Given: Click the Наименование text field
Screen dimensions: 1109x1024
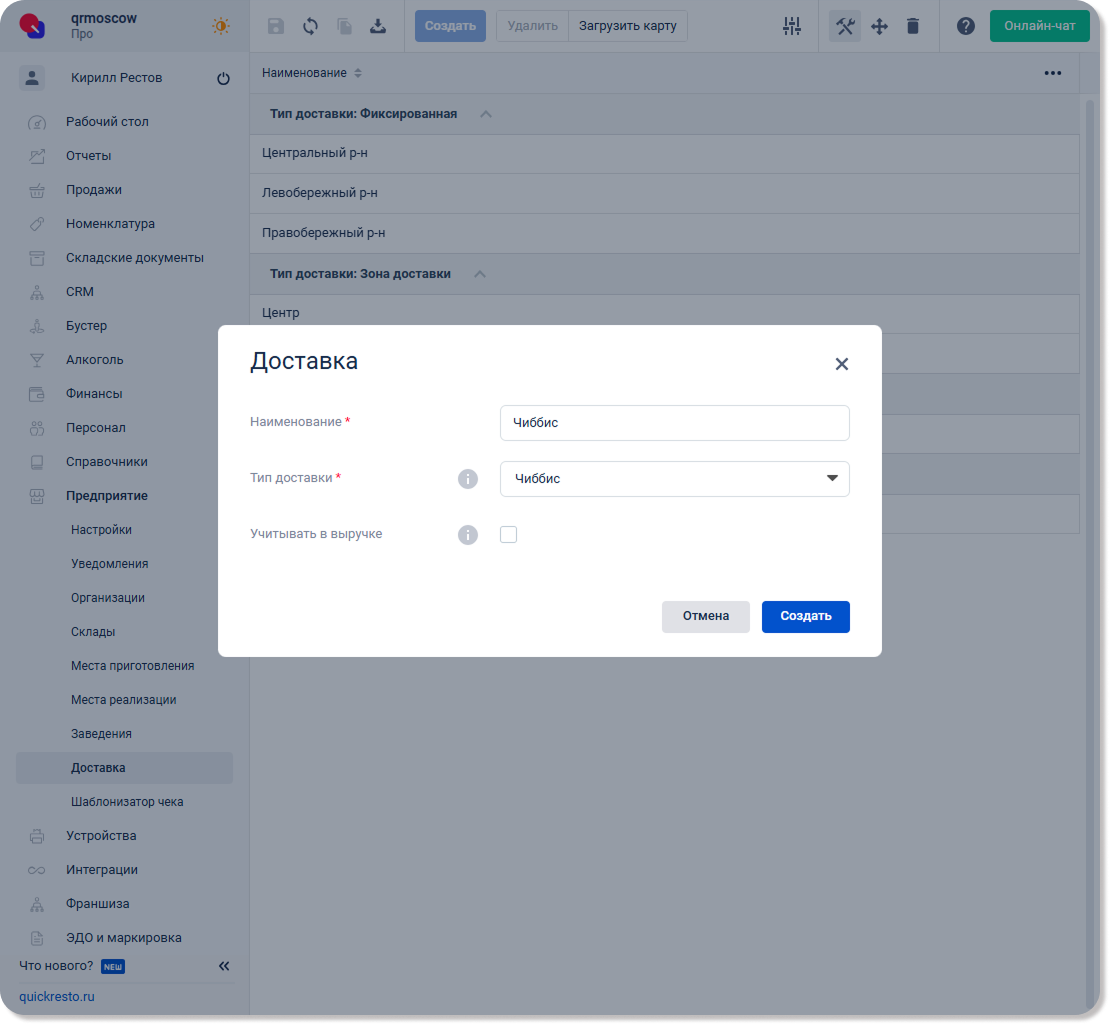Looking at the screenshot, I should coord(675,423).
